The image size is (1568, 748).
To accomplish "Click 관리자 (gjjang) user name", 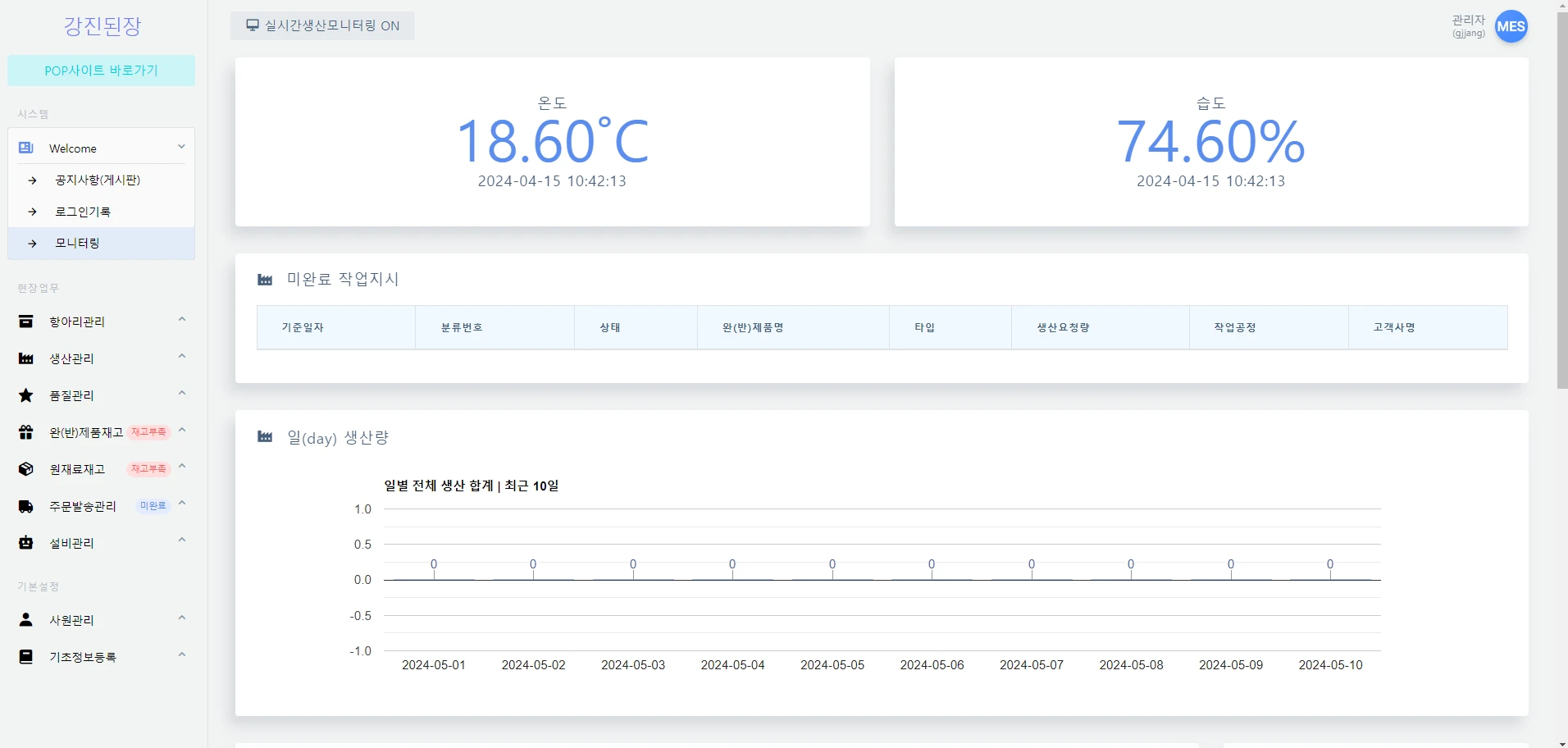I will [1469, 25].
